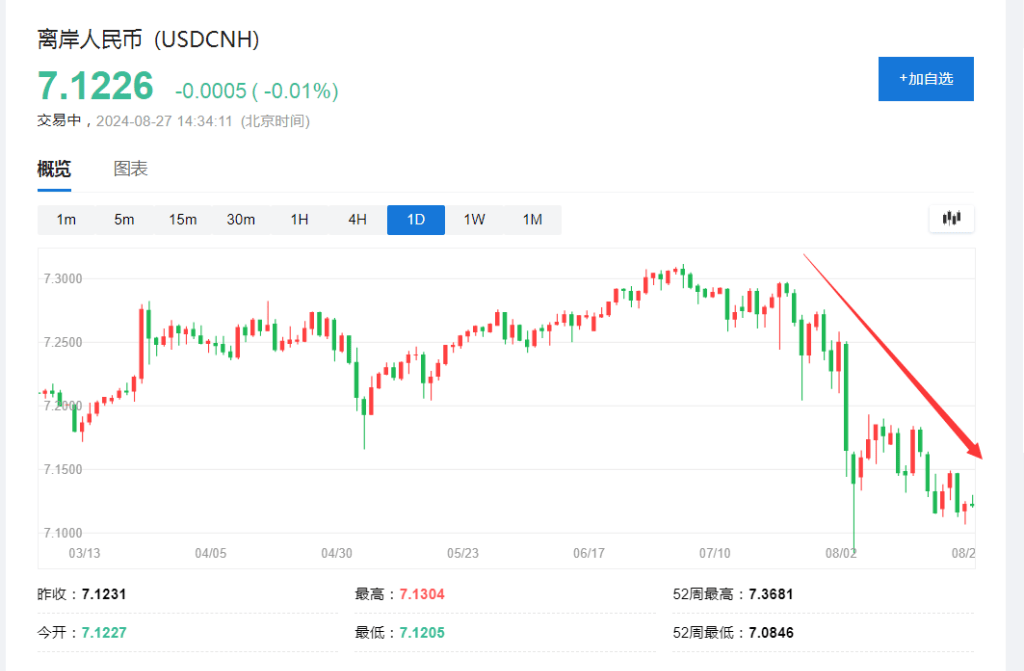Viewport: 1024px width, 671px height.
Task: Switch to the 概览 overview tab
Action: click(54, 169)
